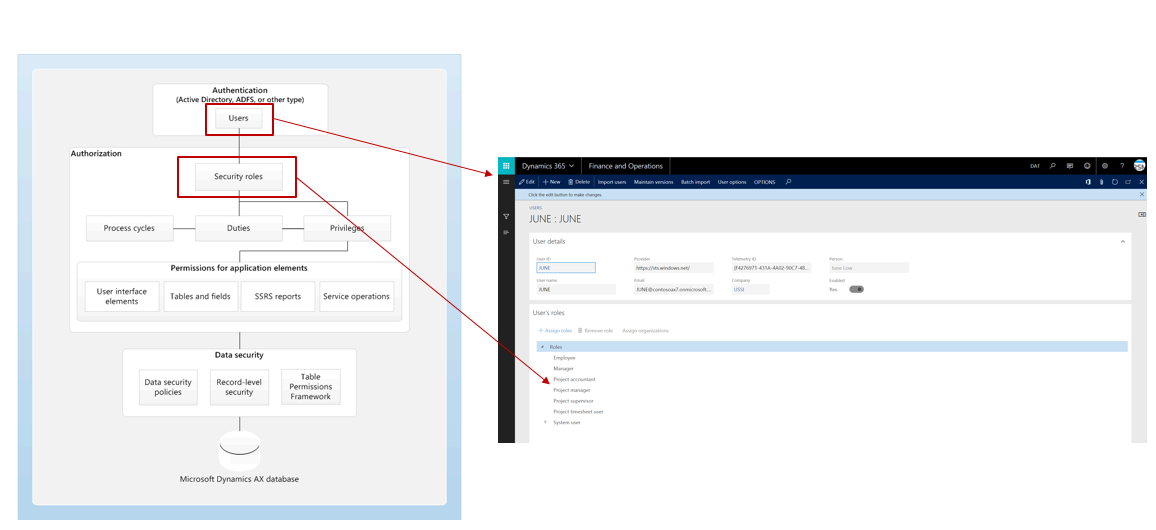Click the Provider field
Viewport: 1156px width, 530px height.
click(x=674, y=268)
